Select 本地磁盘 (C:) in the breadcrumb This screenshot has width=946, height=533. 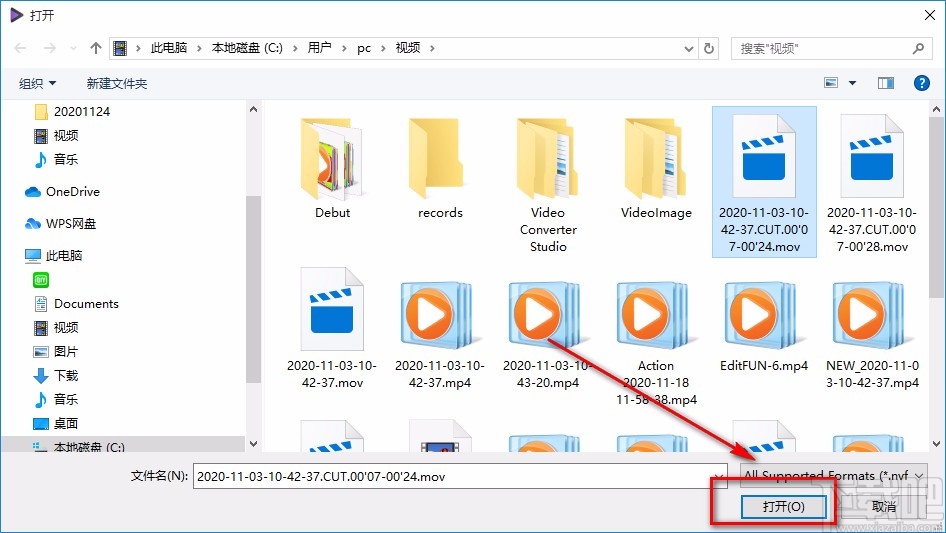coord(247,48)
